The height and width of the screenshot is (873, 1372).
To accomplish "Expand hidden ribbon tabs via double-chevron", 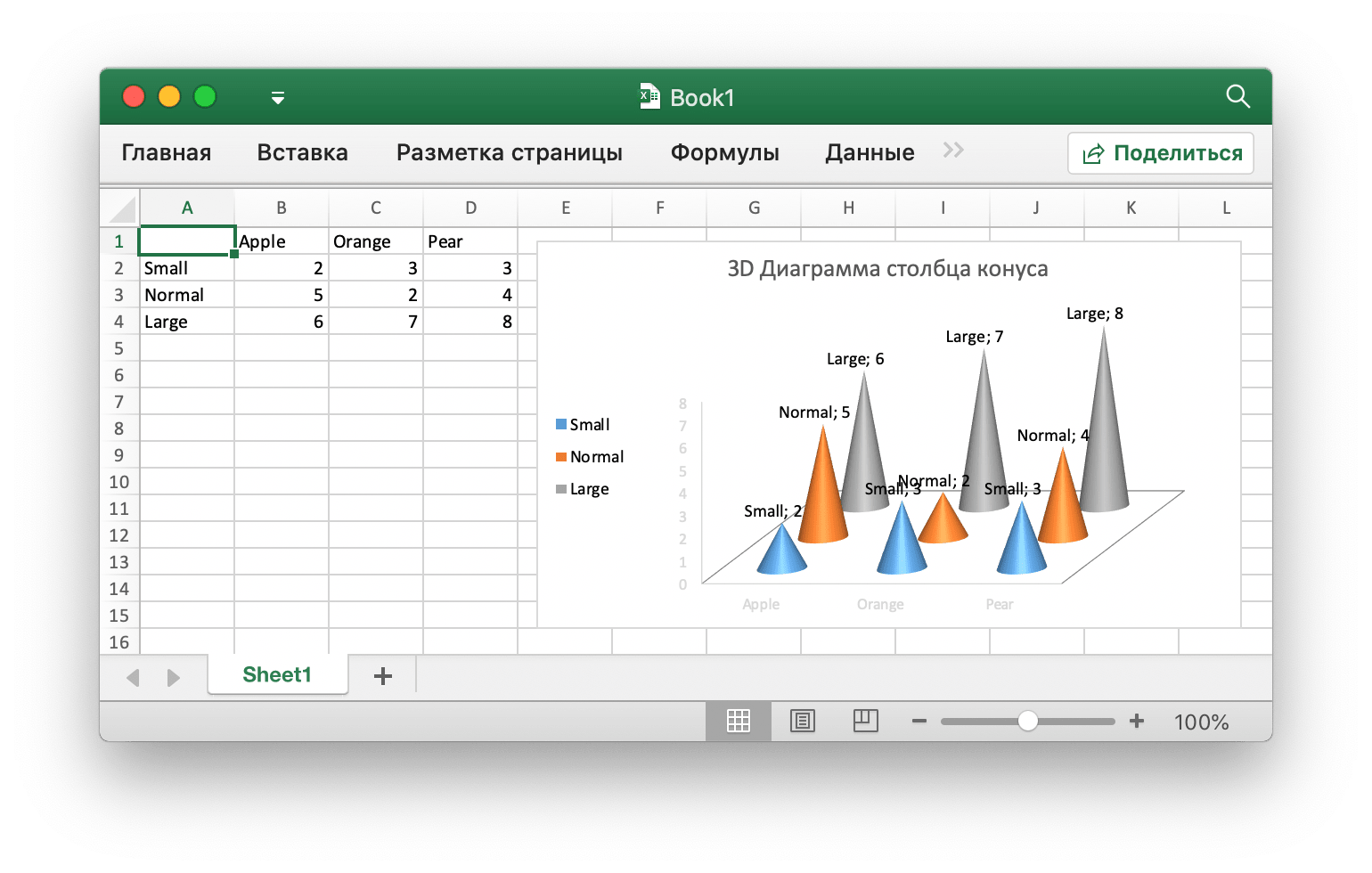I will click(952, 151).
